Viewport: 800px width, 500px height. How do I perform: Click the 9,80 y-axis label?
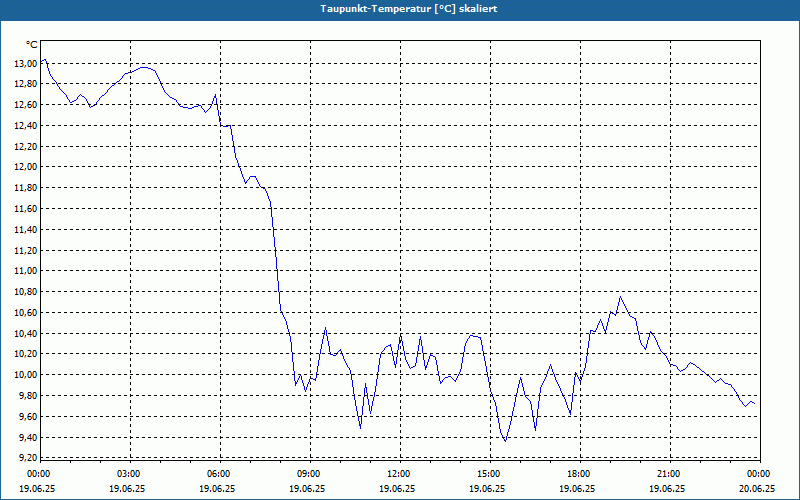point(28,396)
